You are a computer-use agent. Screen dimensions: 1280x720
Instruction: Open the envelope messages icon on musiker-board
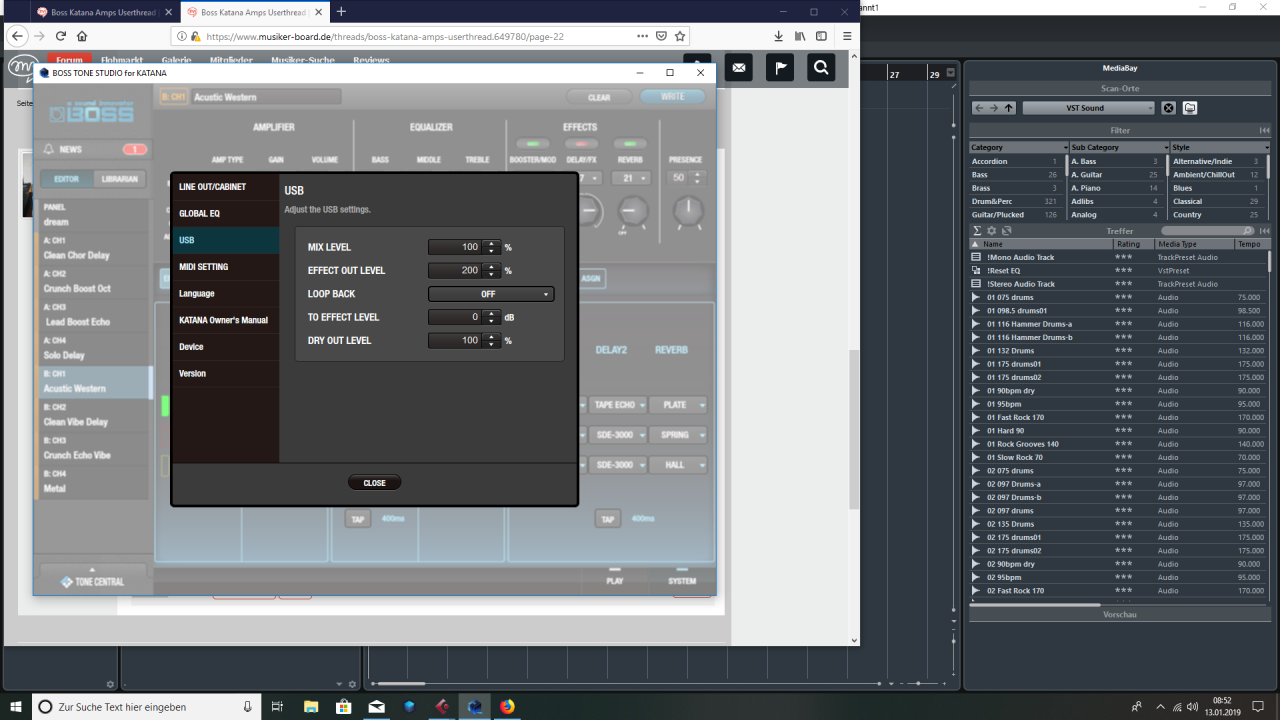[x=738, y=67]
